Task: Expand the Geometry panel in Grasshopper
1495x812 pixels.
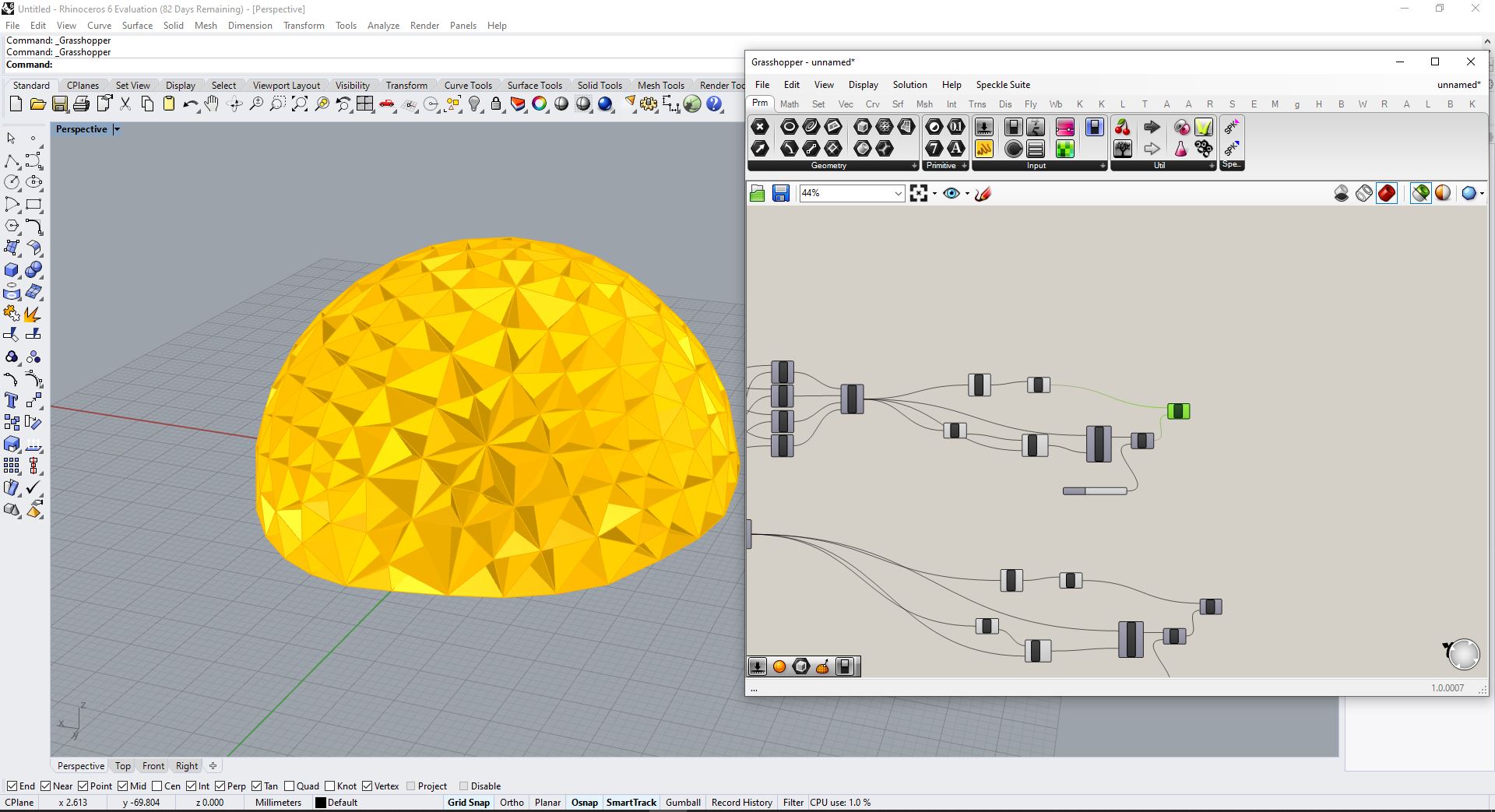Action: pos(914,166)
